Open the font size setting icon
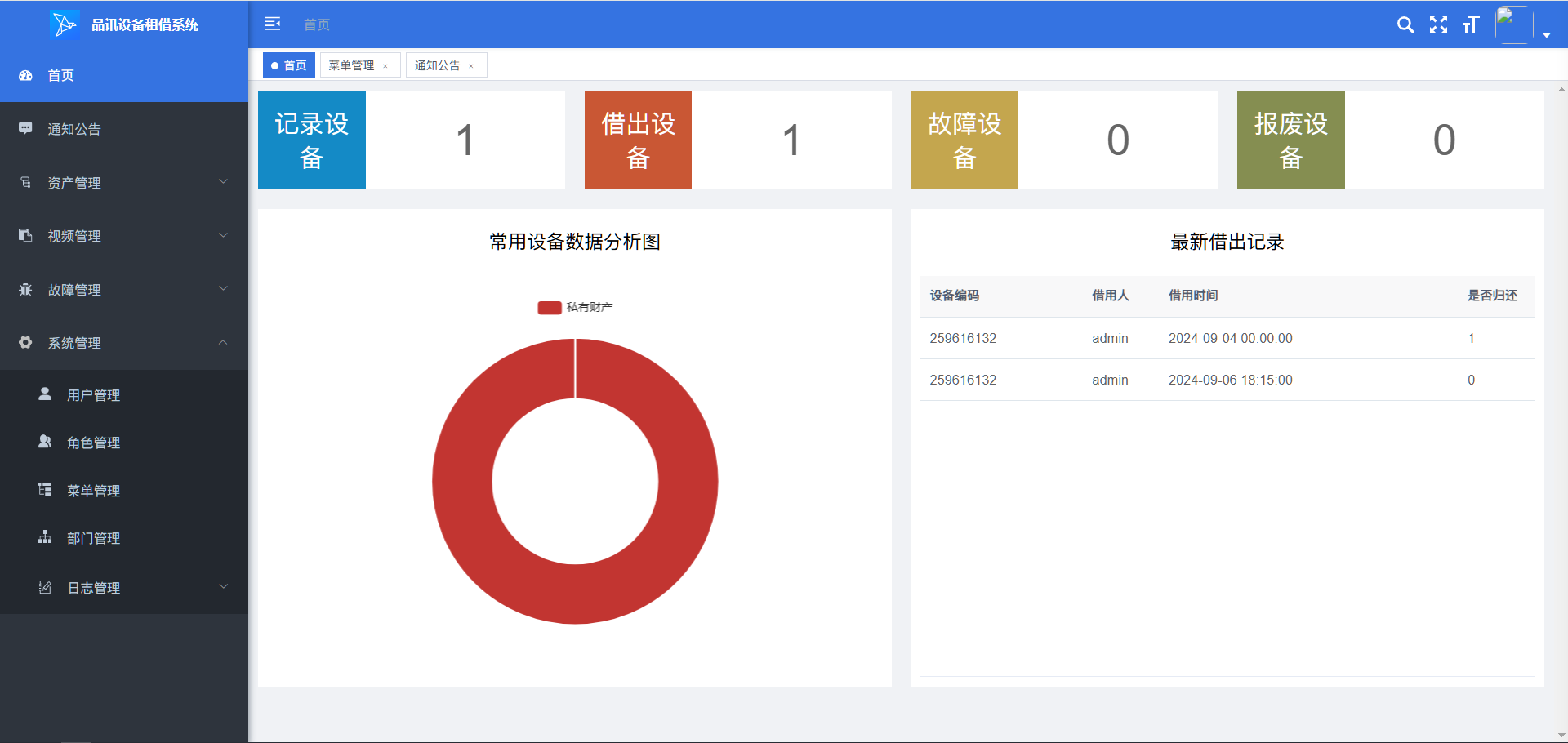This screenshot has width=1568, height=743. (1471, 24)
